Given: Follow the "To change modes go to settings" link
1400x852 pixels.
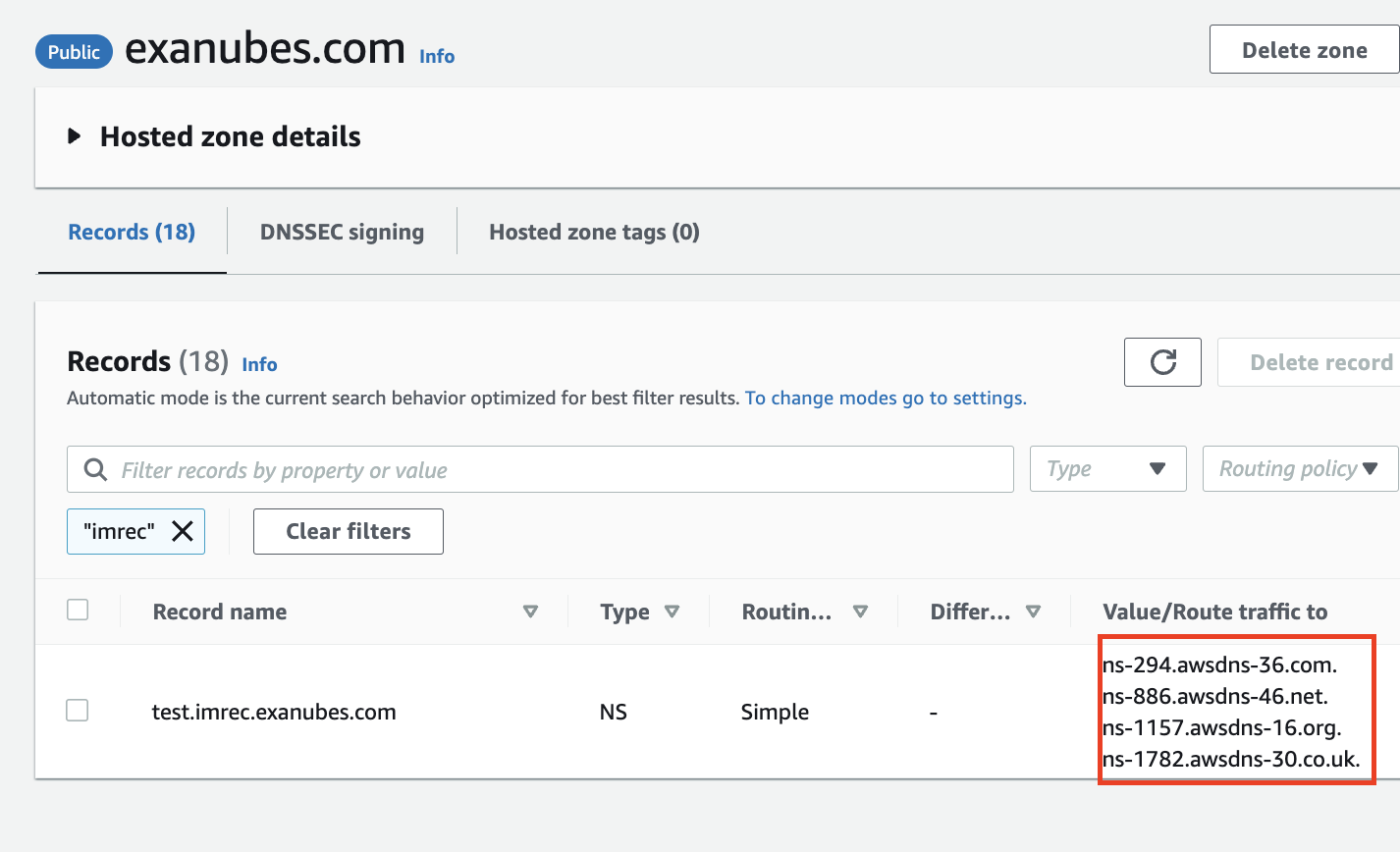Looking at the screenshot, I should (x=886, y=398).
